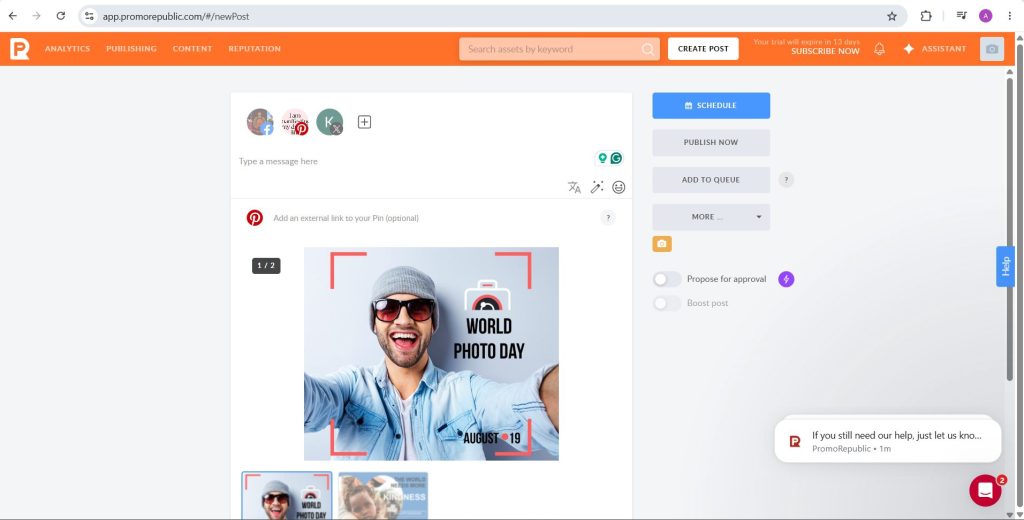
Task: Open help next to Add to Queue
Action: tap(786, 180)
